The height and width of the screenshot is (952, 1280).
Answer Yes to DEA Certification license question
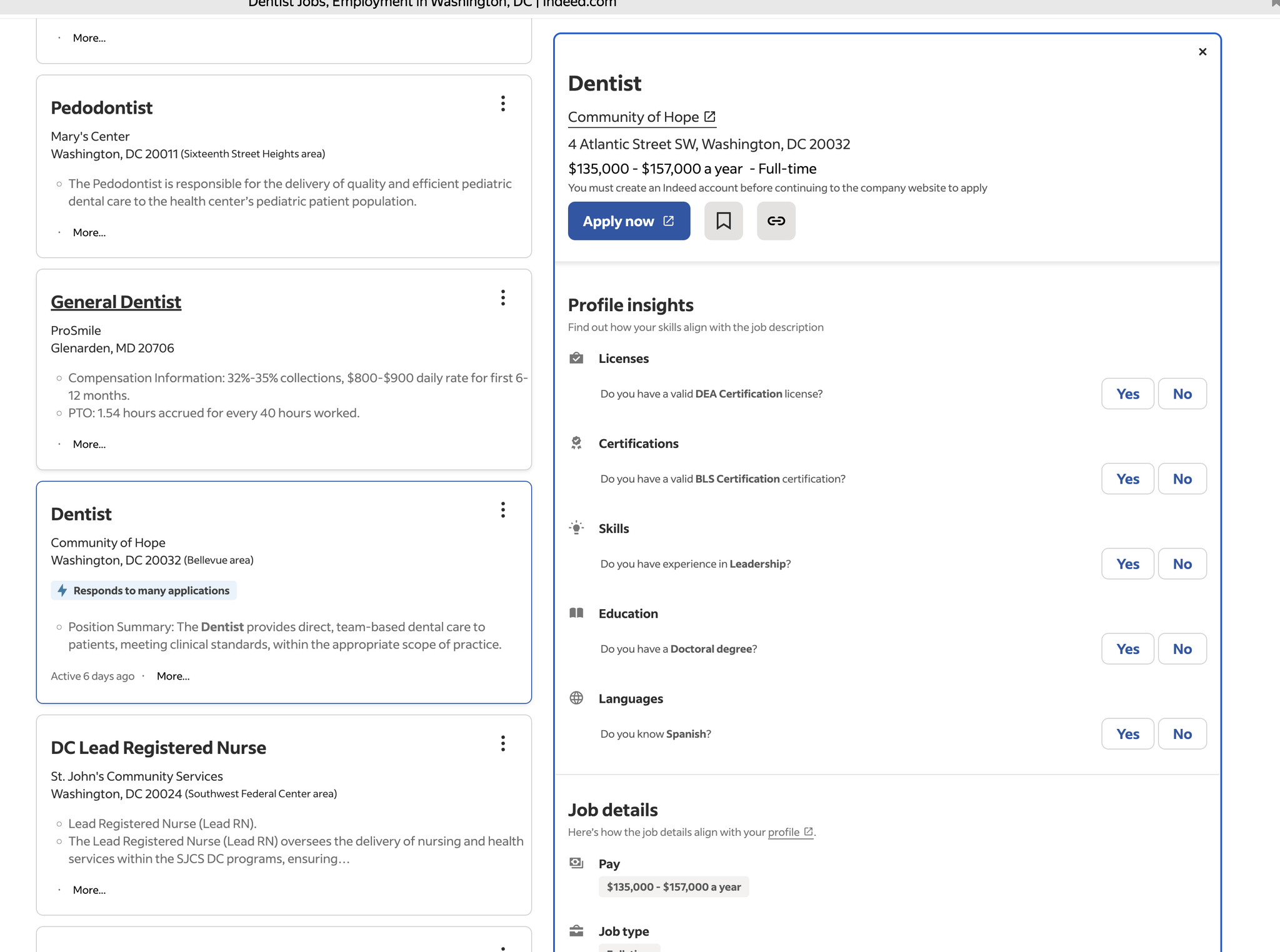click(x=1127, y=394)
